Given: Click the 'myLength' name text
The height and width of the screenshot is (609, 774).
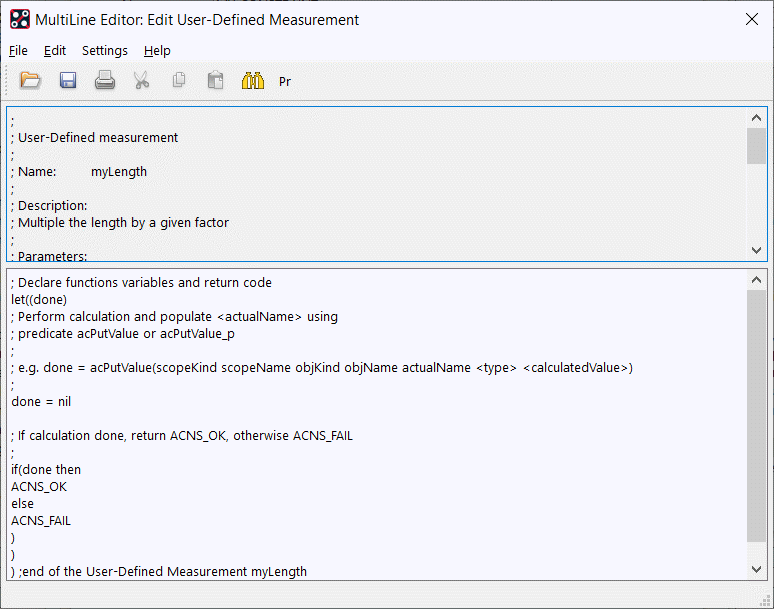Looking at the screenshot, I should pyautogui.click(x=118, y=172).
